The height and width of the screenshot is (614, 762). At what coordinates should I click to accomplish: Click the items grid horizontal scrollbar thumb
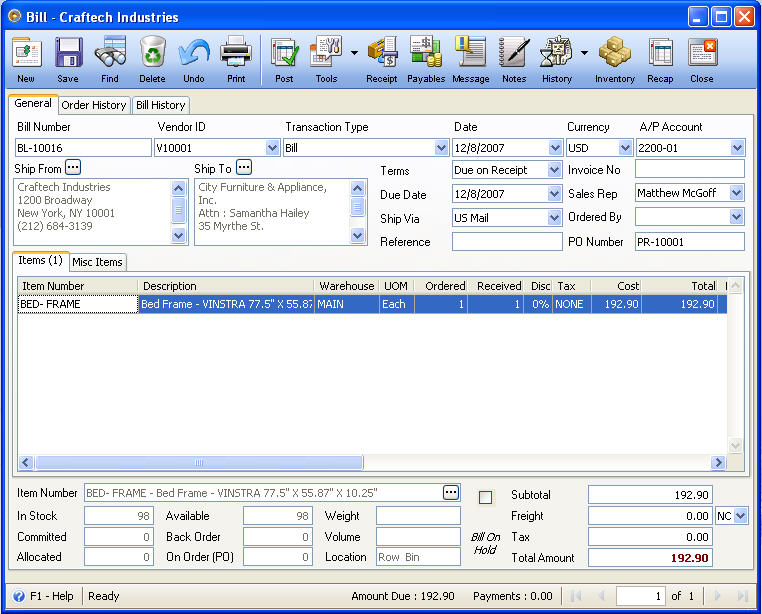(199, 463)
